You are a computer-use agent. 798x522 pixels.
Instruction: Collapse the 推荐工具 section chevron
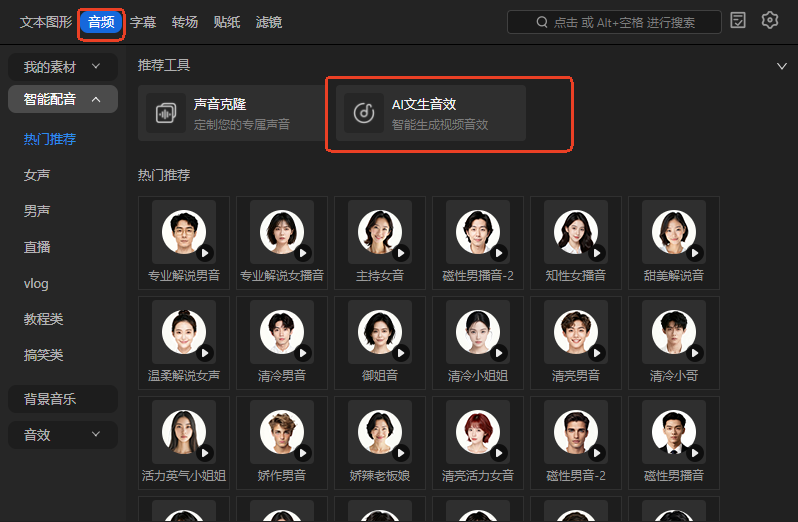point(782,66)
